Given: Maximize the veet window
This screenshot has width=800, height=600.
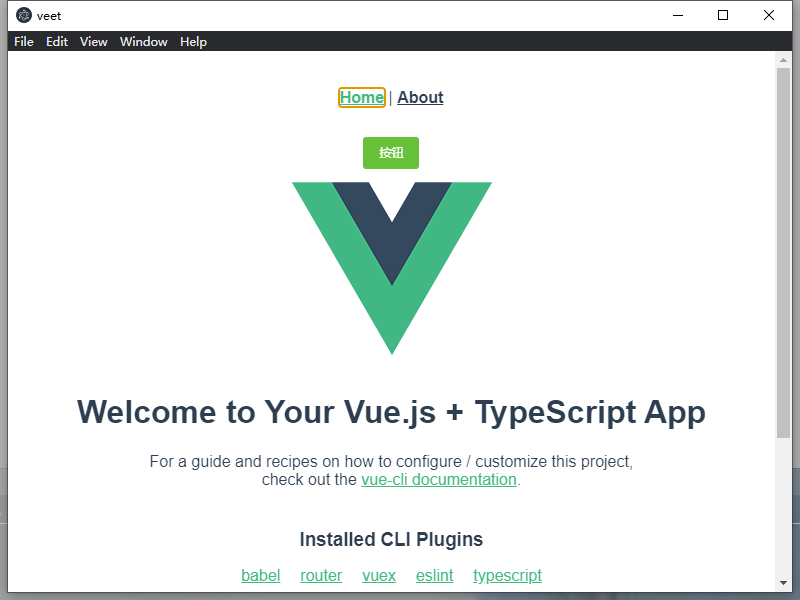Looking at the screenshot, I should (723, 15).
